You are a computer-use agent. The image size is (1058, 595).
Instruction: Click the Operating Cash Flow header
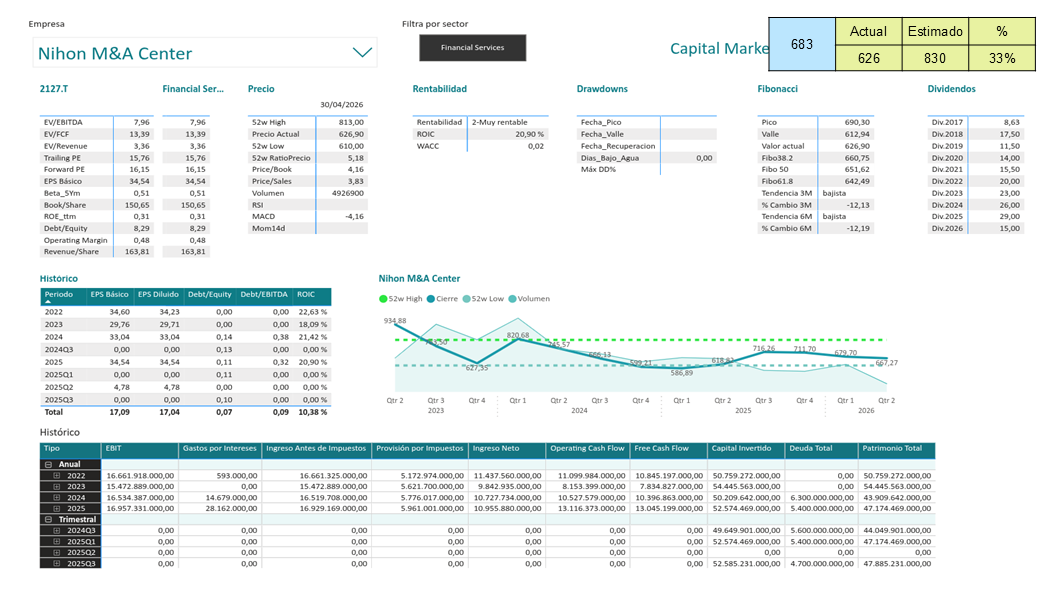(587, 449)
